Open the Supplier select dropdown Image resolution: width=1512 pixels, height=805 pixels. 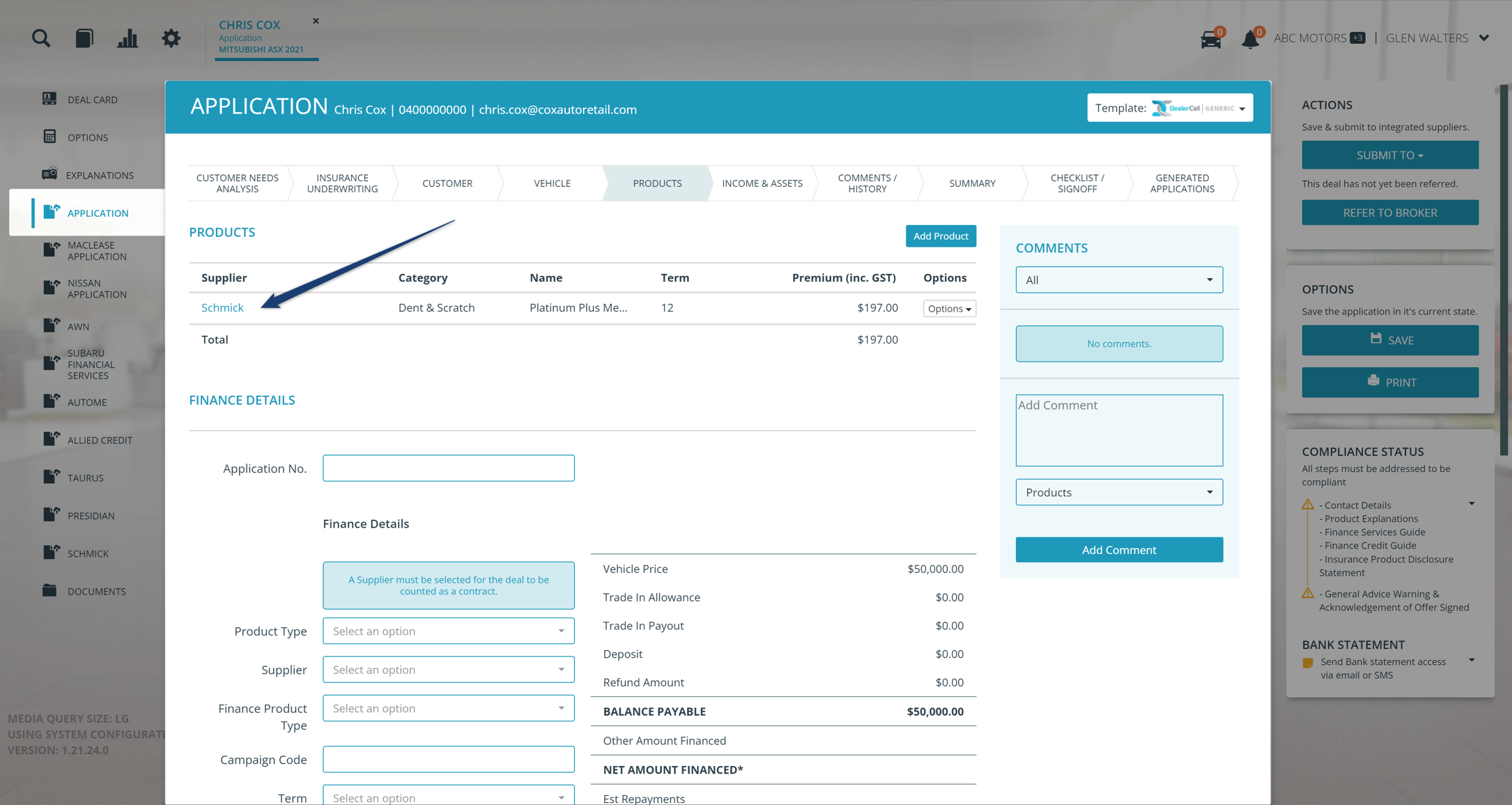pyautogui.click(x=449, y=670)
